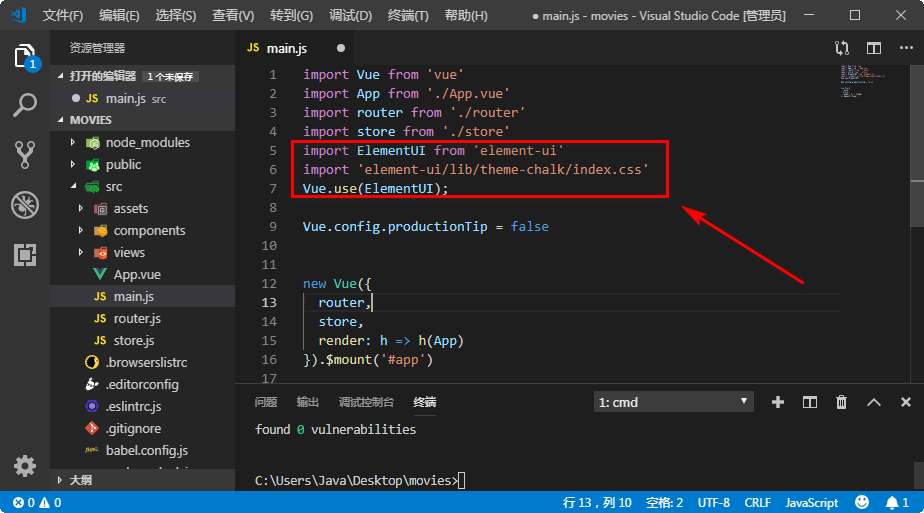Change the UTF-8 encoding
The image size is (924, 513).
click(x=714, y=502)
